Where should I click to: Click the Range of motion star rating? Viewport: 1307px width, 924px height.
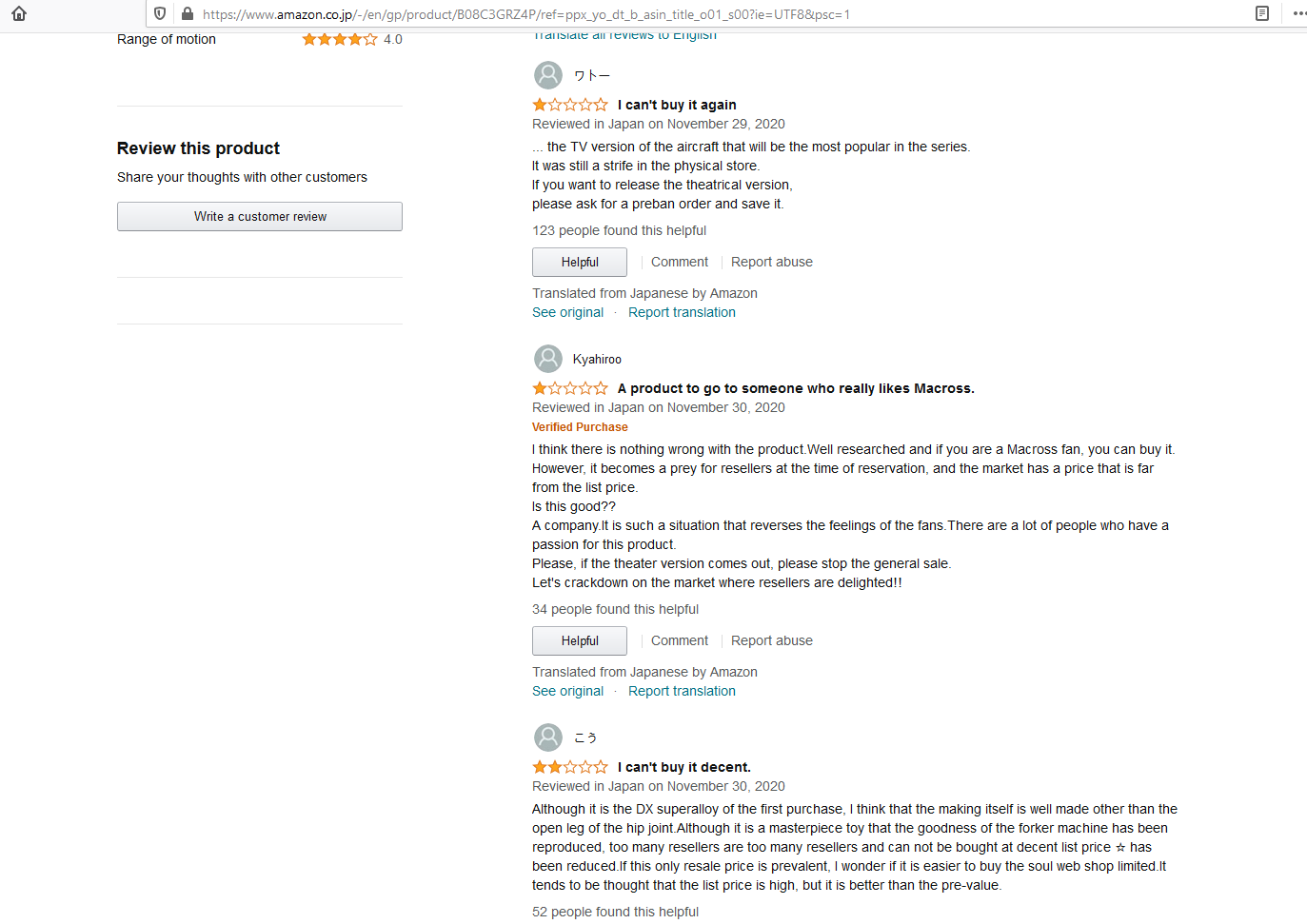pyautogui.click(x=340, y=39)
